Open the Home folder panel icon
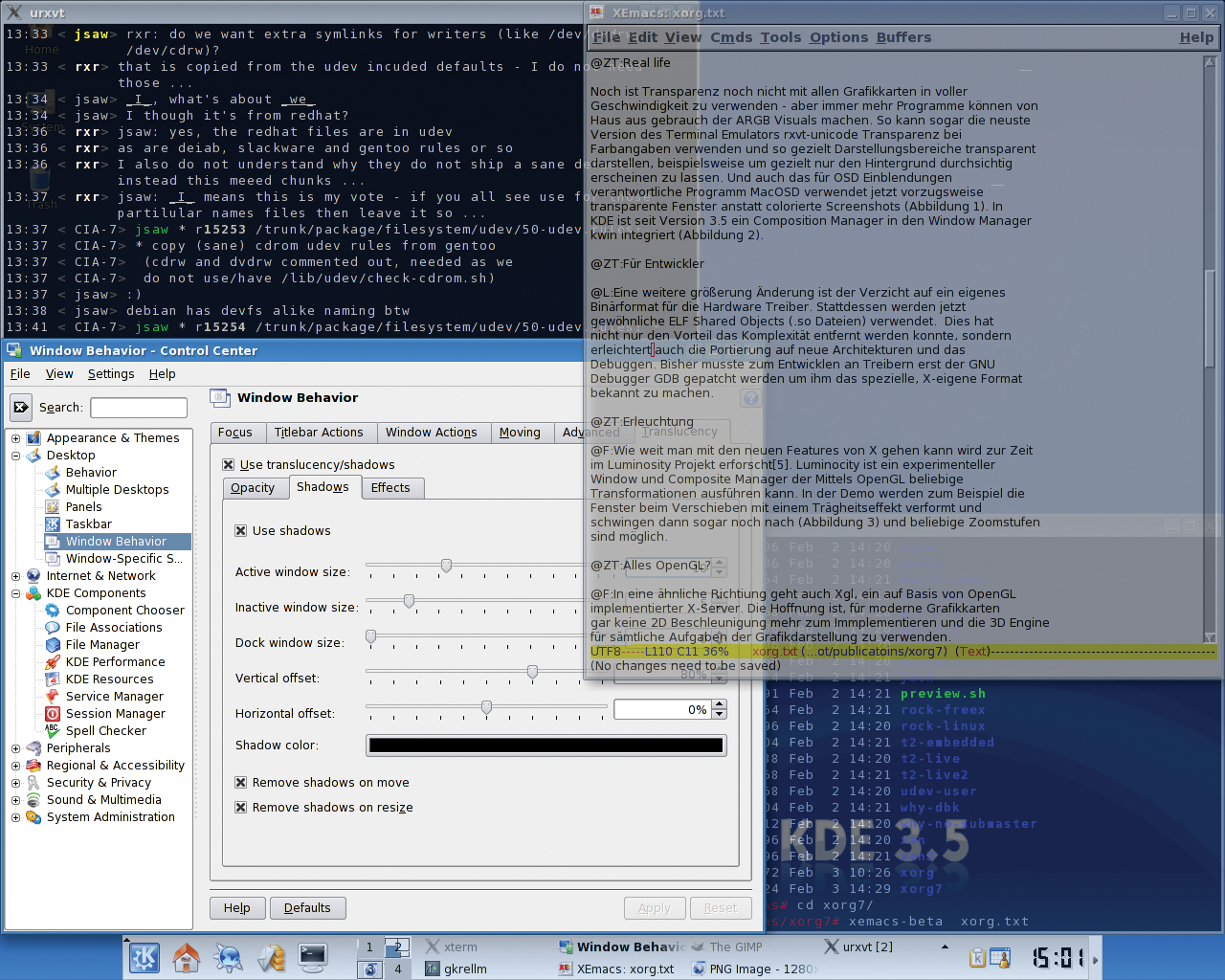Viewport: 1225px width, 980px height. pos(187,957)
